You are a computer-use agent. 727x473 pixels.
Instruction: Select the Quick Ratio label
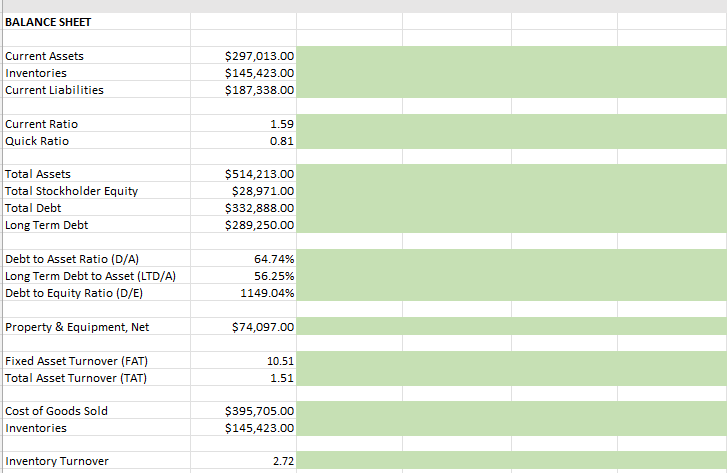click(96, 141)
